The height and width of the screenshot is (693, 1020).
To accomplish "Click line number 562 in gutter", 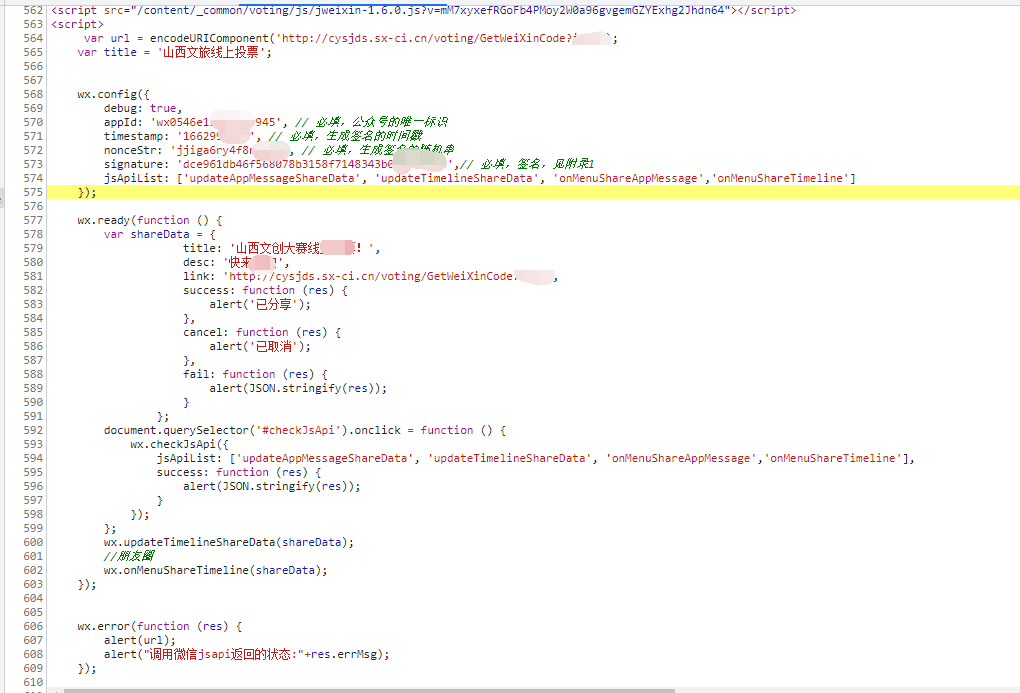I will (x=33, y=10).
